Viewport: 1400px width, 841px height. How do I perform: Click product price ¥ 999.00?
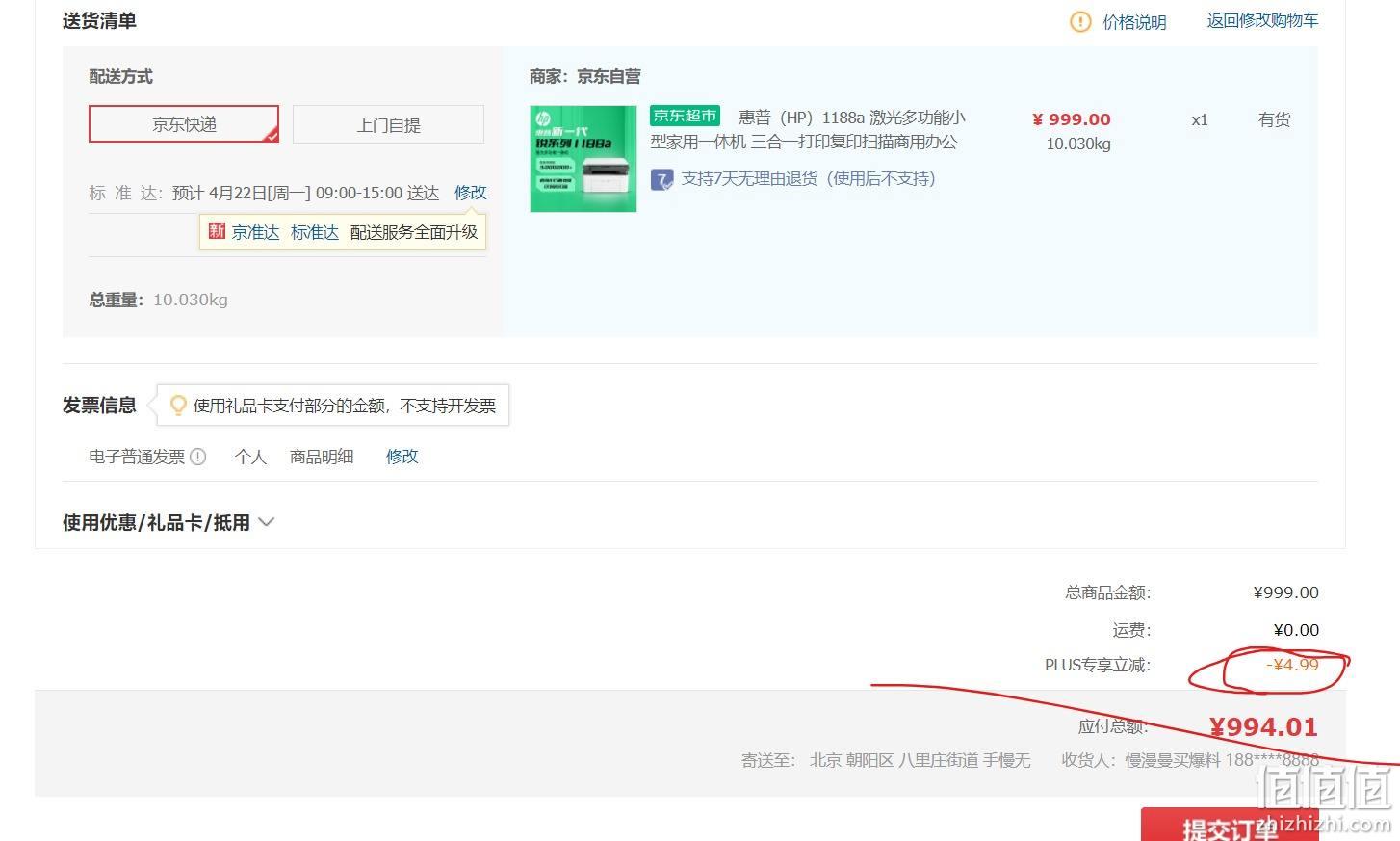[x=1071, y=119]
